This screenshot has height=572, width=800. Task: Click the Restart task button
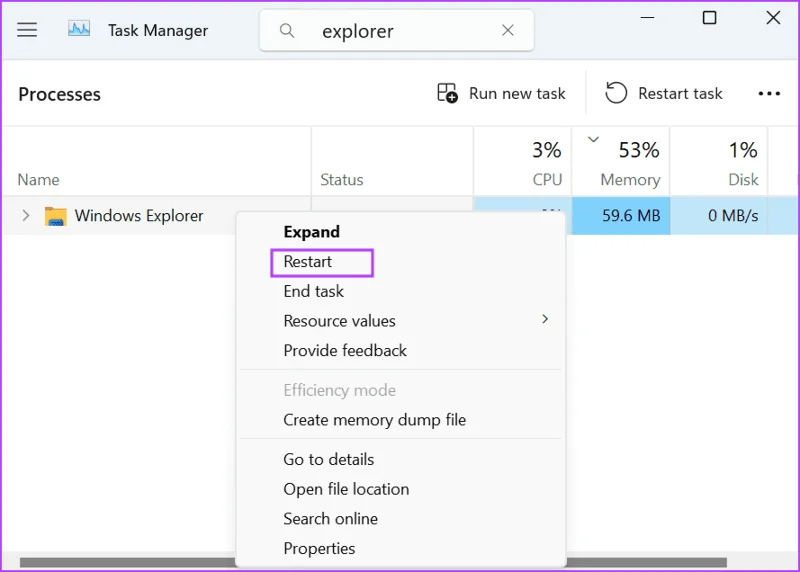[663, 93]
